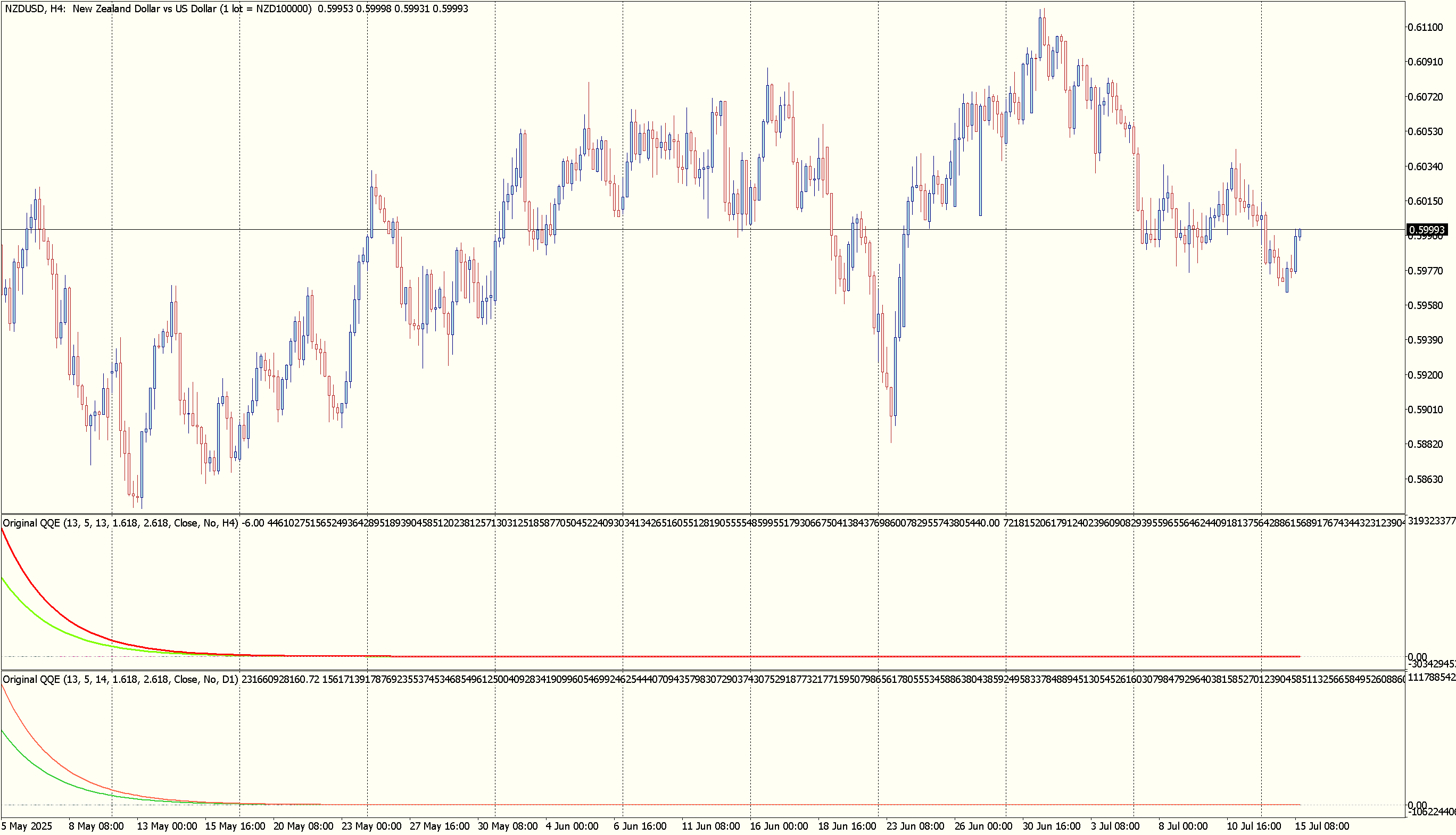Click the 16 Jun 00:00 time axis label
This screenshot has height=835, width=1456.
click(779, 826)
